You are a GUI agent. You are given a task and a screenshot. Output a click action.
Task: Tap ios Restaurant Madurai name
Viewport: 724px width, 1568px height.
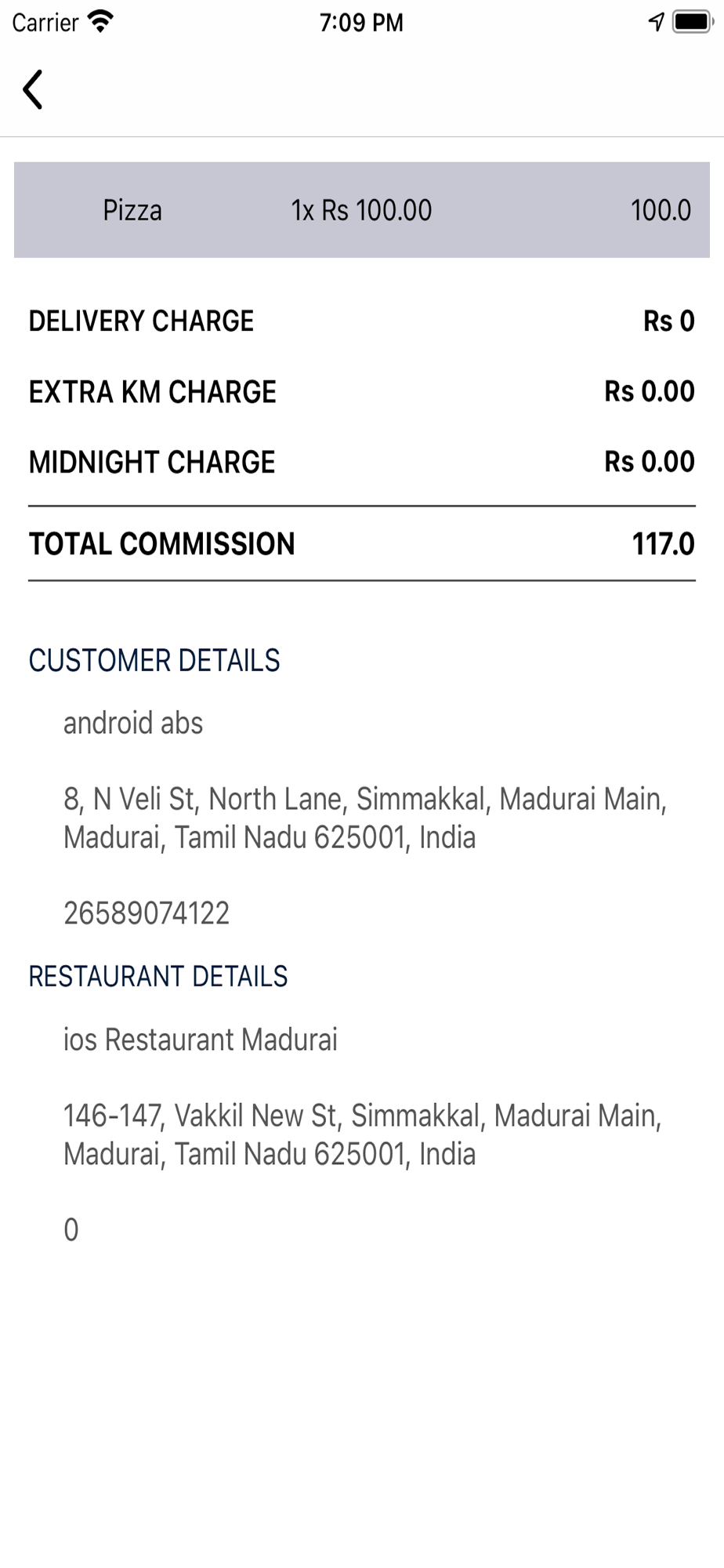click(201, 1040)
